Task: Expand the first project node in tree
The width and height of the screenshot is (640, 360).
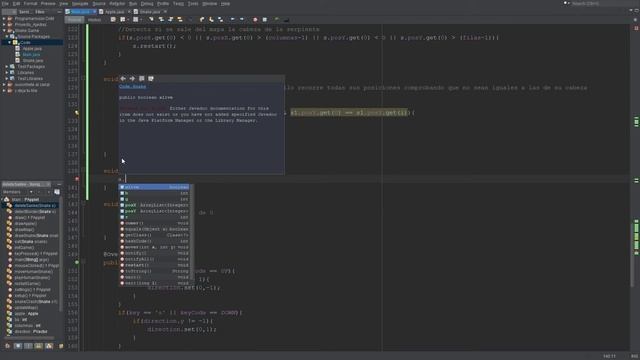Action: [4, 18]
